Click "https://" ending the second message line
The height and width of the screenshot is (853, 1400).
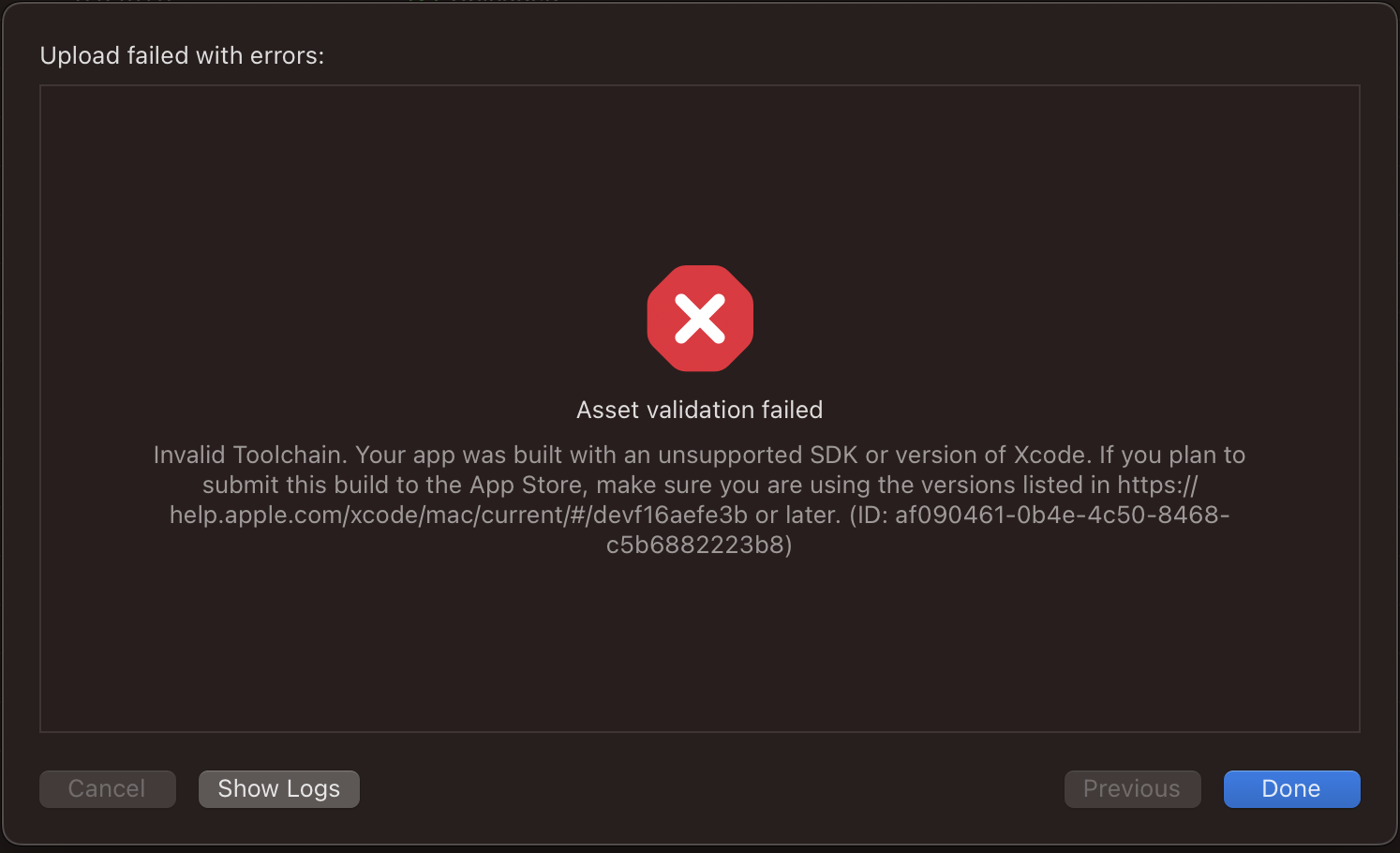1157,485
